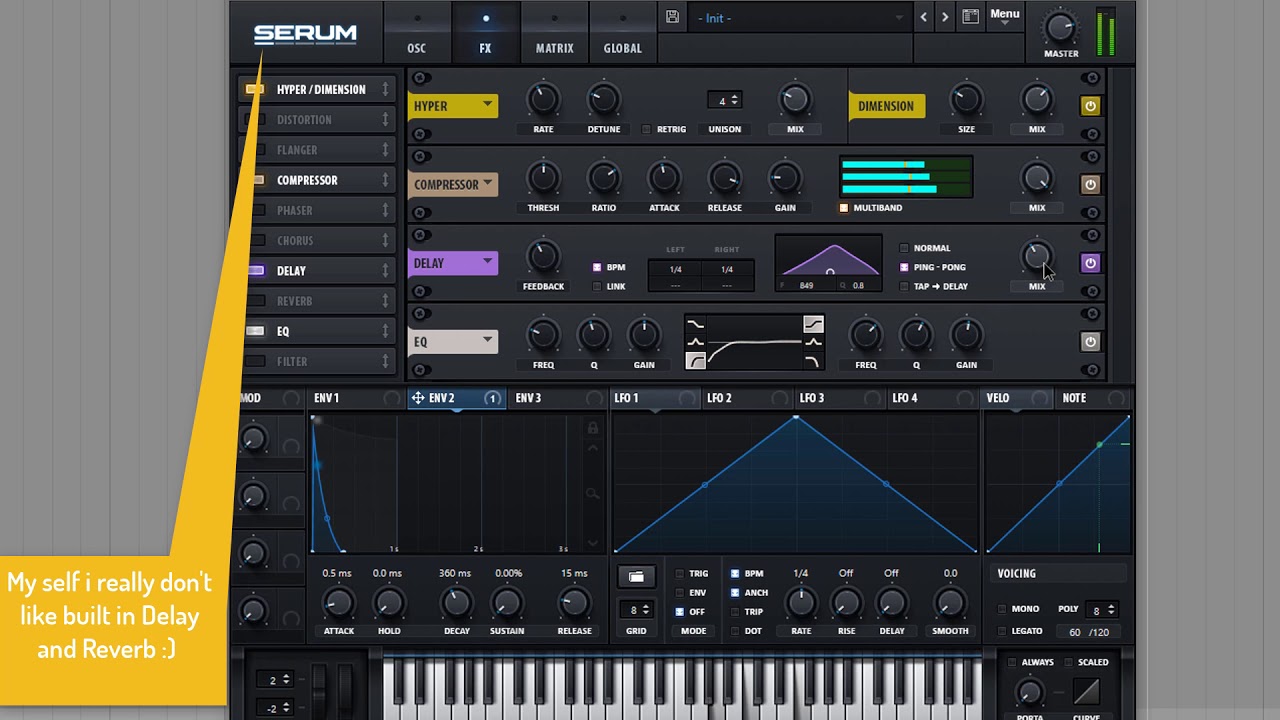The image size is (1280, 720).
Task: Click the portamento curve shape box
Action: tap(1086, 692)
